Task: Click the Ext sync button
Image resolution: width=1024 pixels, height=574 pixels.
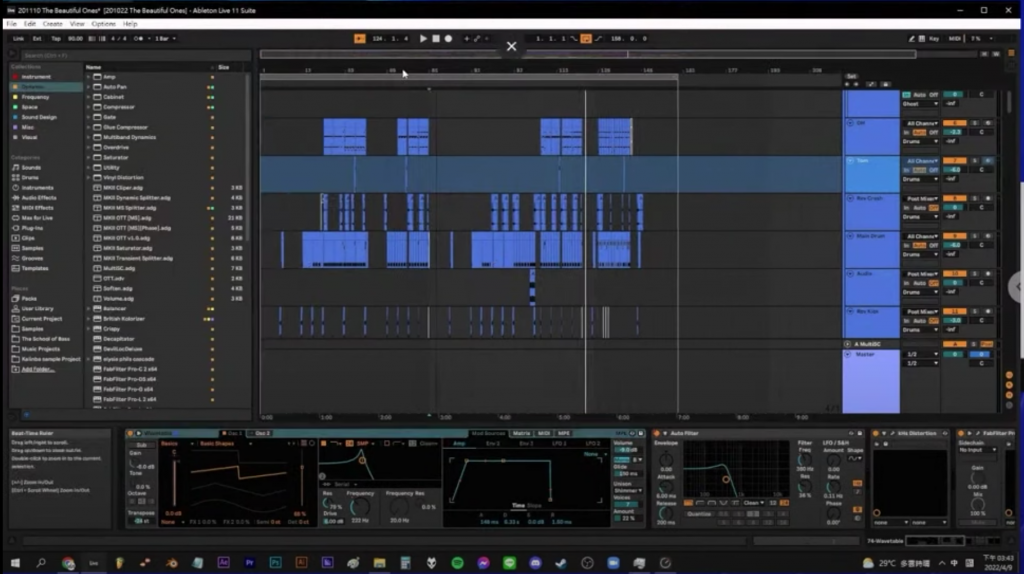Action: 37,39
